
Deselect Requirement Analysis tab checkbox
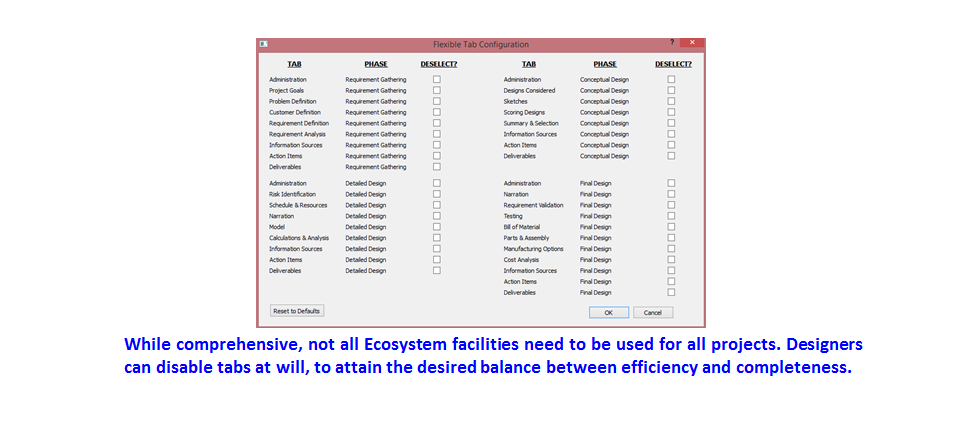437,134
